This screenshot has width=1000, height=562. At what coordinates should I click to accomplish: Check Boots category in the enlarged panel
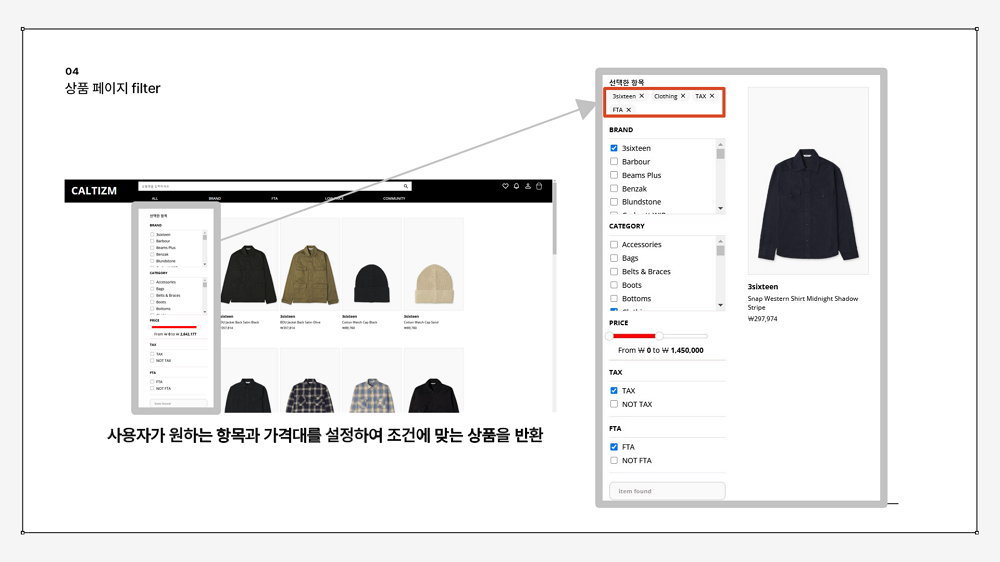(614, 285)
